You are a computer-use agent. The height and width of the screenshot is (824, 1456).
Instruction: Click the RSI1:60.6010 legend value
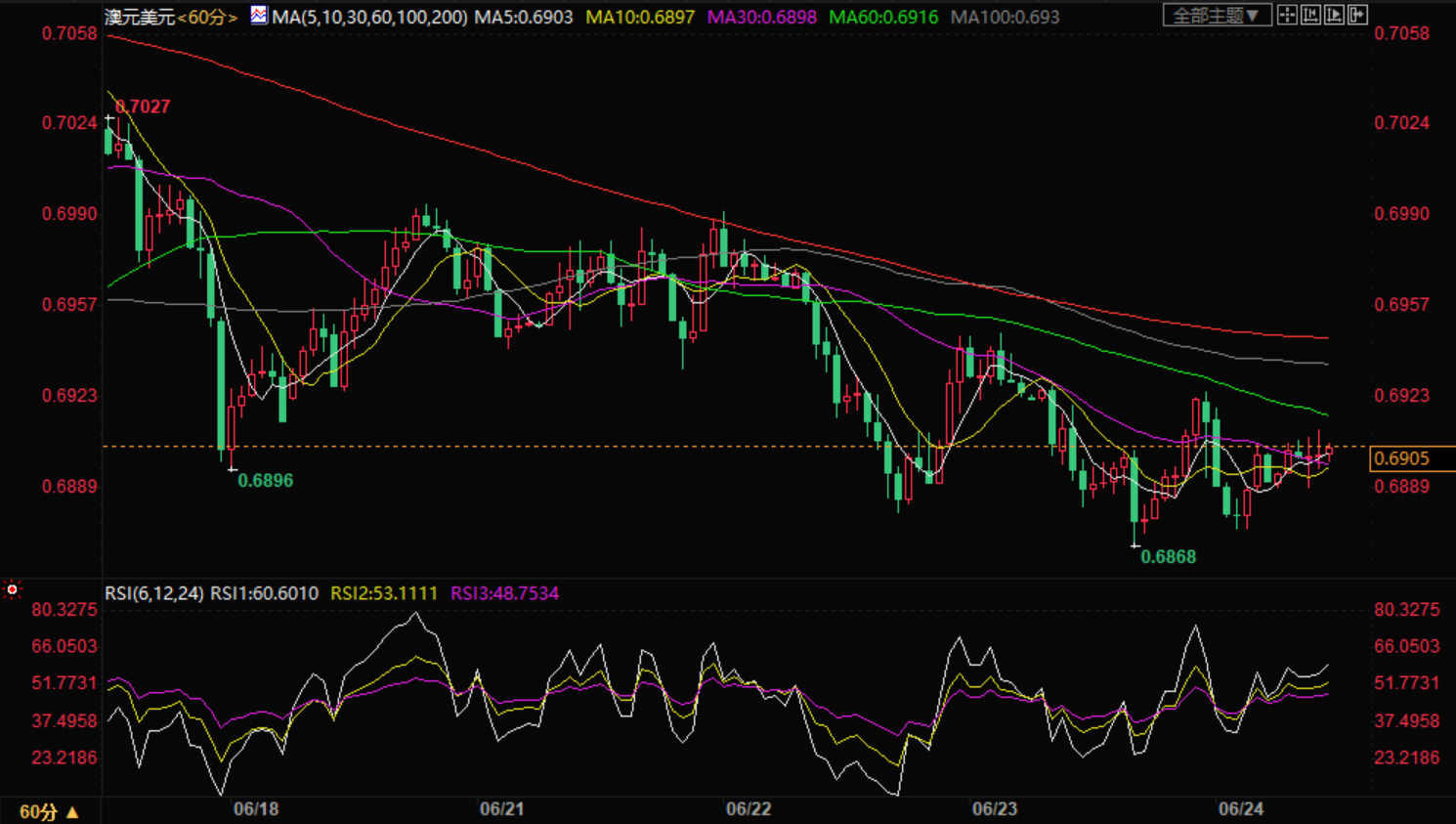point(265,593)
